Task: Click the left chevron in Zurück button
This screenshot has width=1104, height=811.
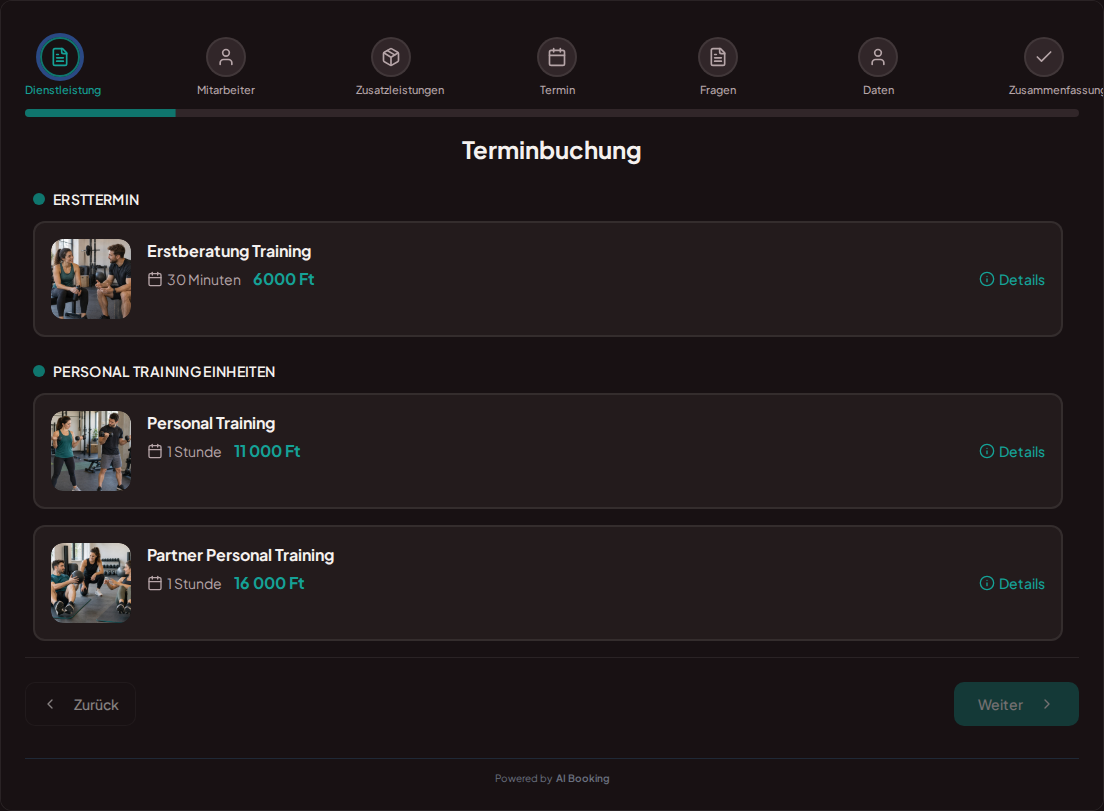Action: coord(50,704)
